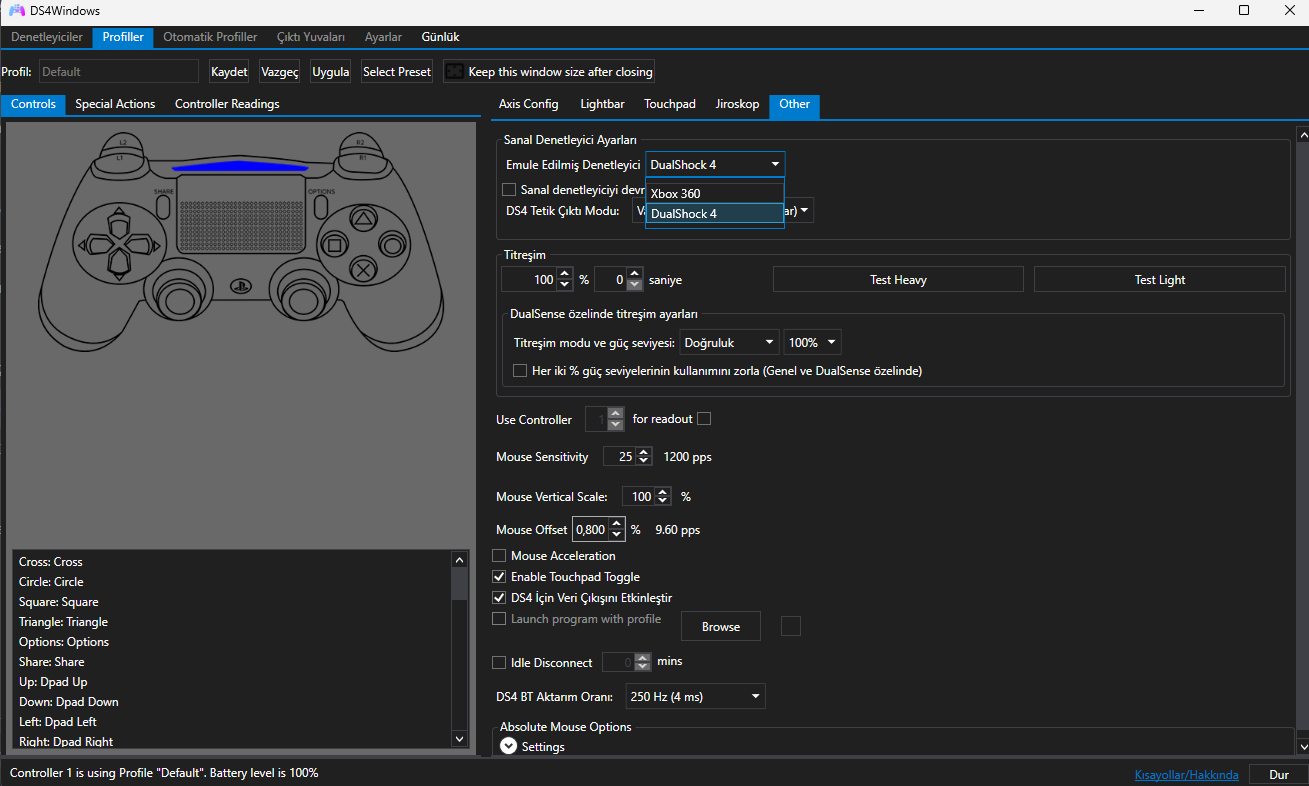Choose DualShock 4 in the dropdown list
This screenshot has height=786, width=1309.
pyautogui.click(x=715, y=213)
